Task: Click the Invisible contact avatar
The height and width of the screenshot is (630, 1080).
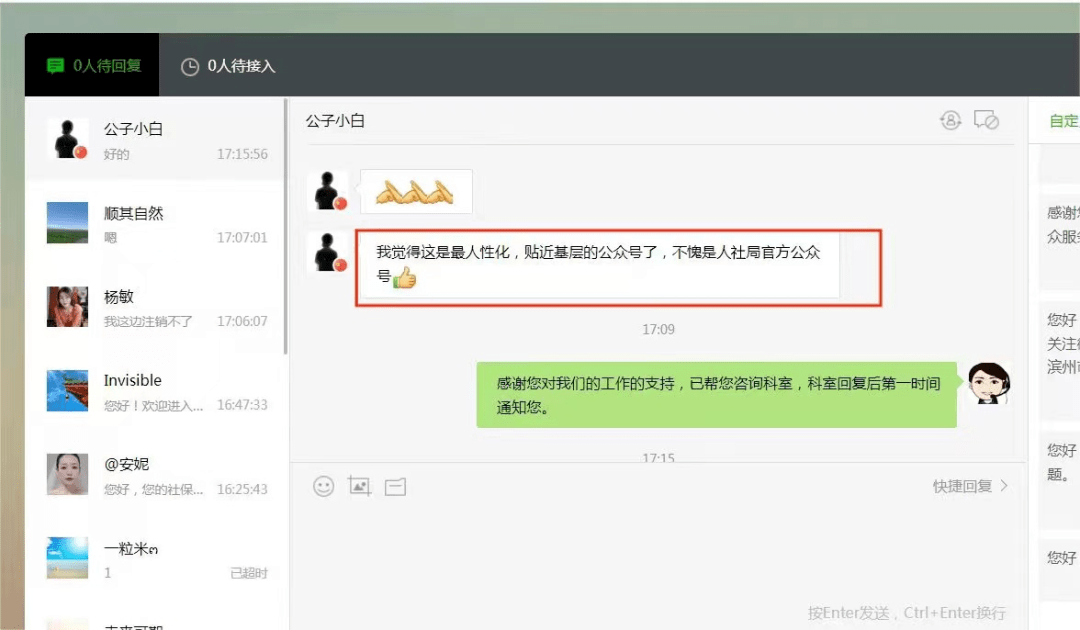Action: coord(68,390)
